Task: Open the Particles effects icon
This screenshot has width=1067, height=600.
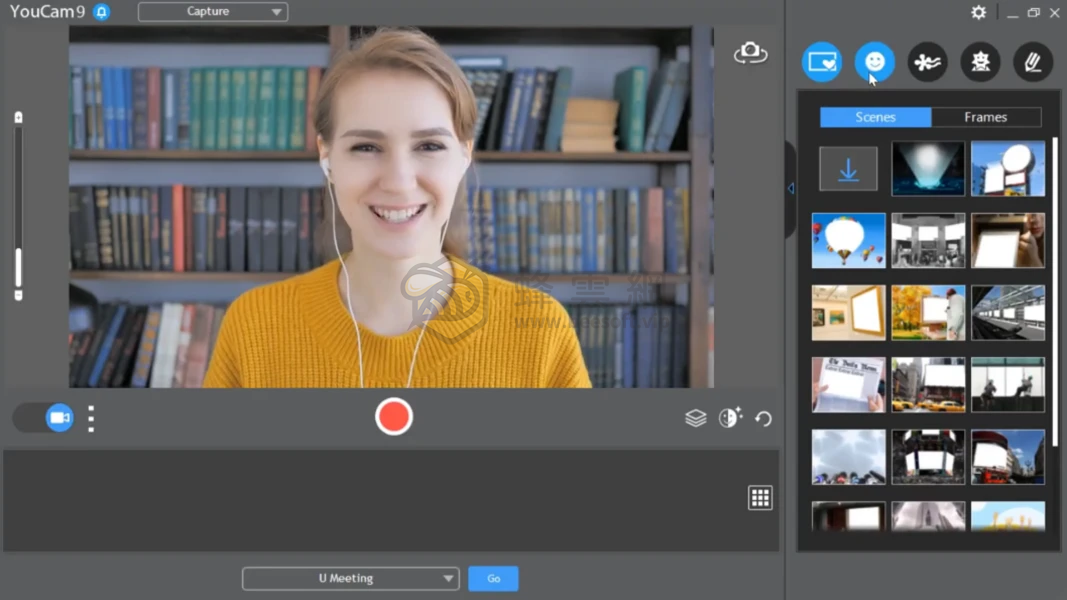Action: click(928, 62)
